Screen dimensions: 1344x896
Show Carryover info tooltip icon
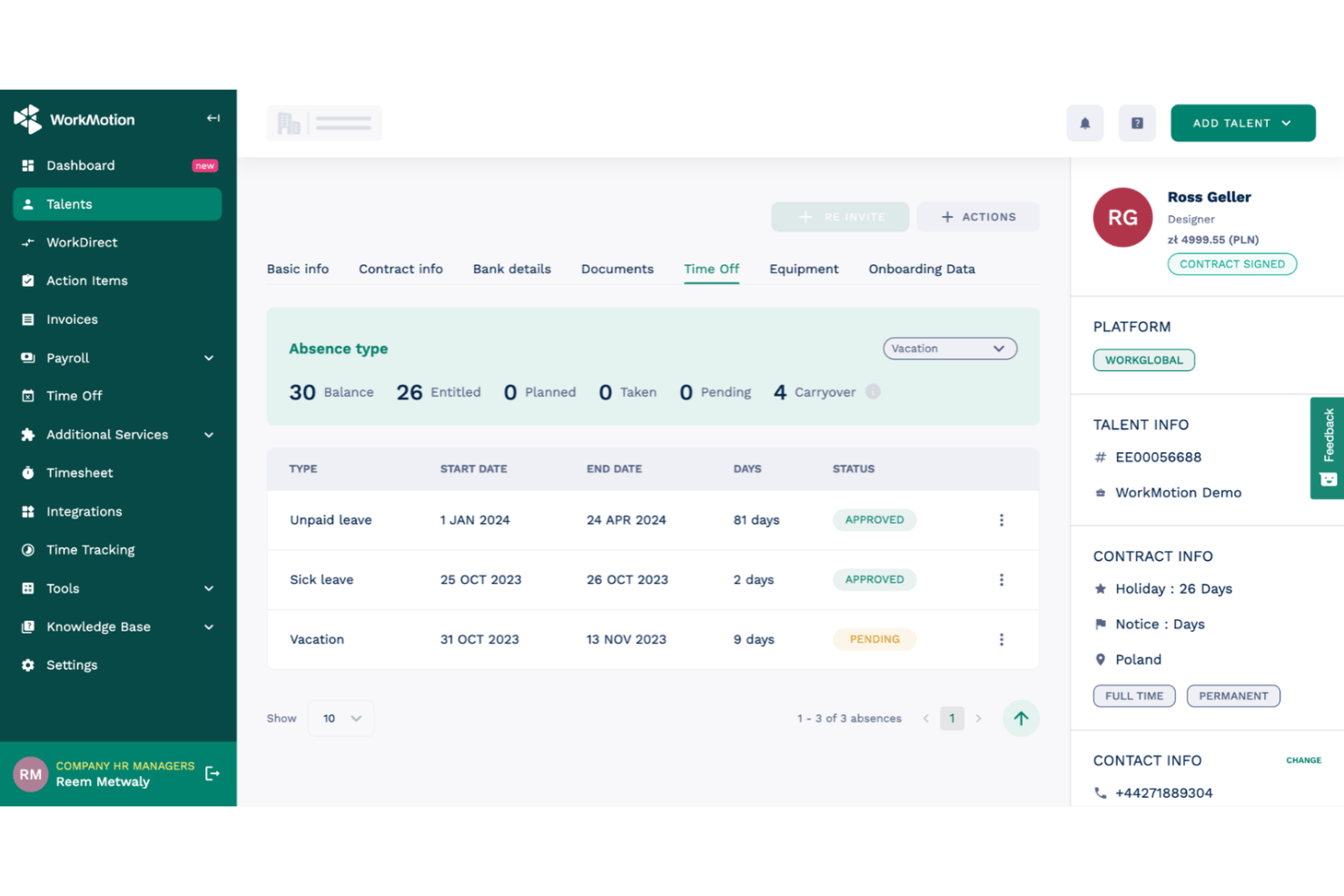point(873,392)
